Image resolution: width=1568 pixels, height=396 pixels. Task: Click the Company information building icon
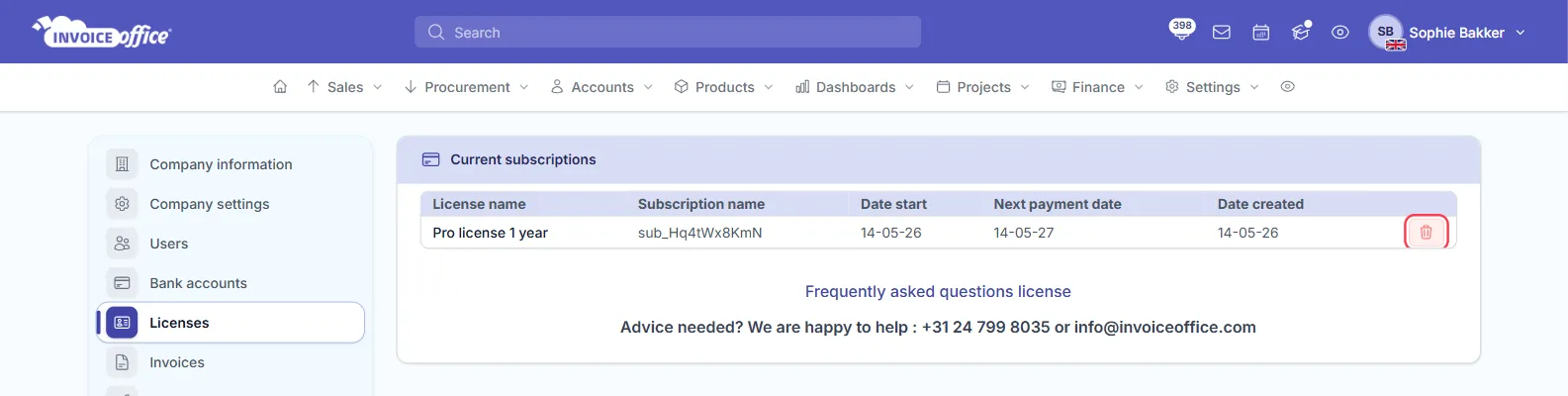[x=122, y=164]
